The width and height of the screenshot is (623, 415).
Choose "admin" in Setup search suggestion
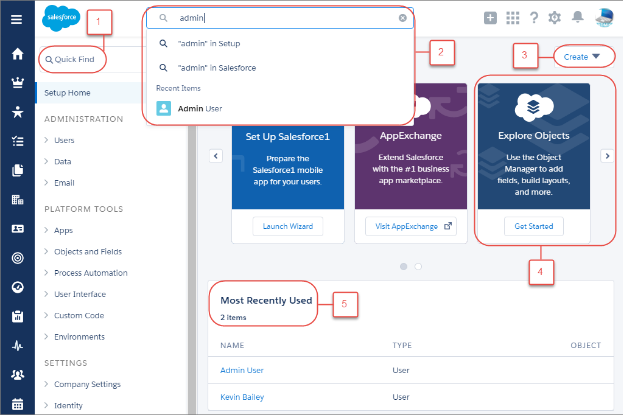point(209,44)
